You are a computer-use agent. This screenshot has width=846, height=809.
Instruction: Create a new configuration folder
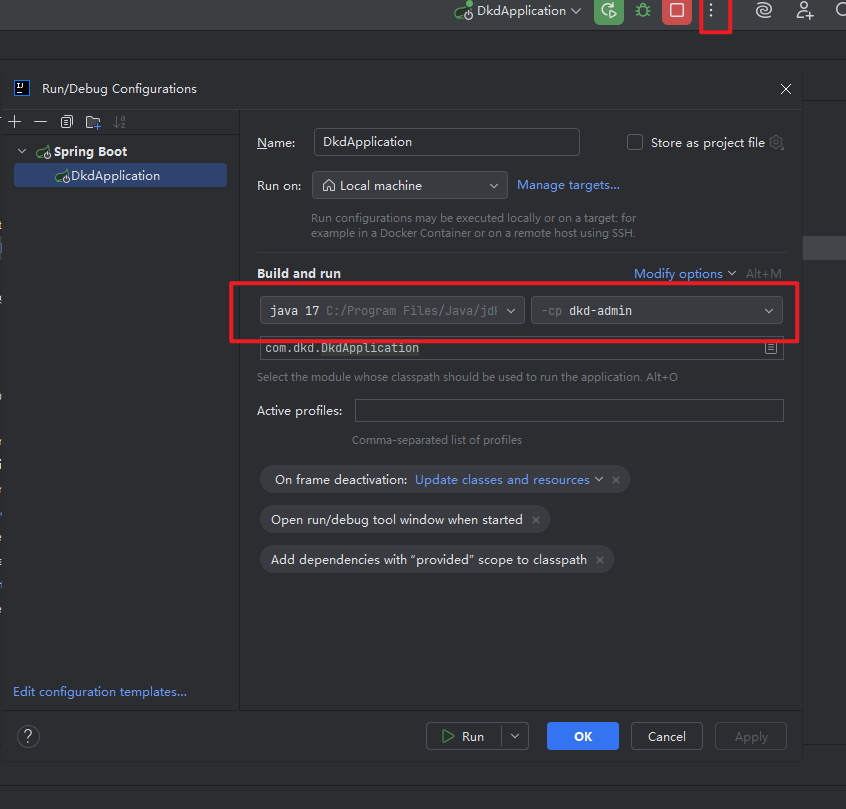coord(93,122)
